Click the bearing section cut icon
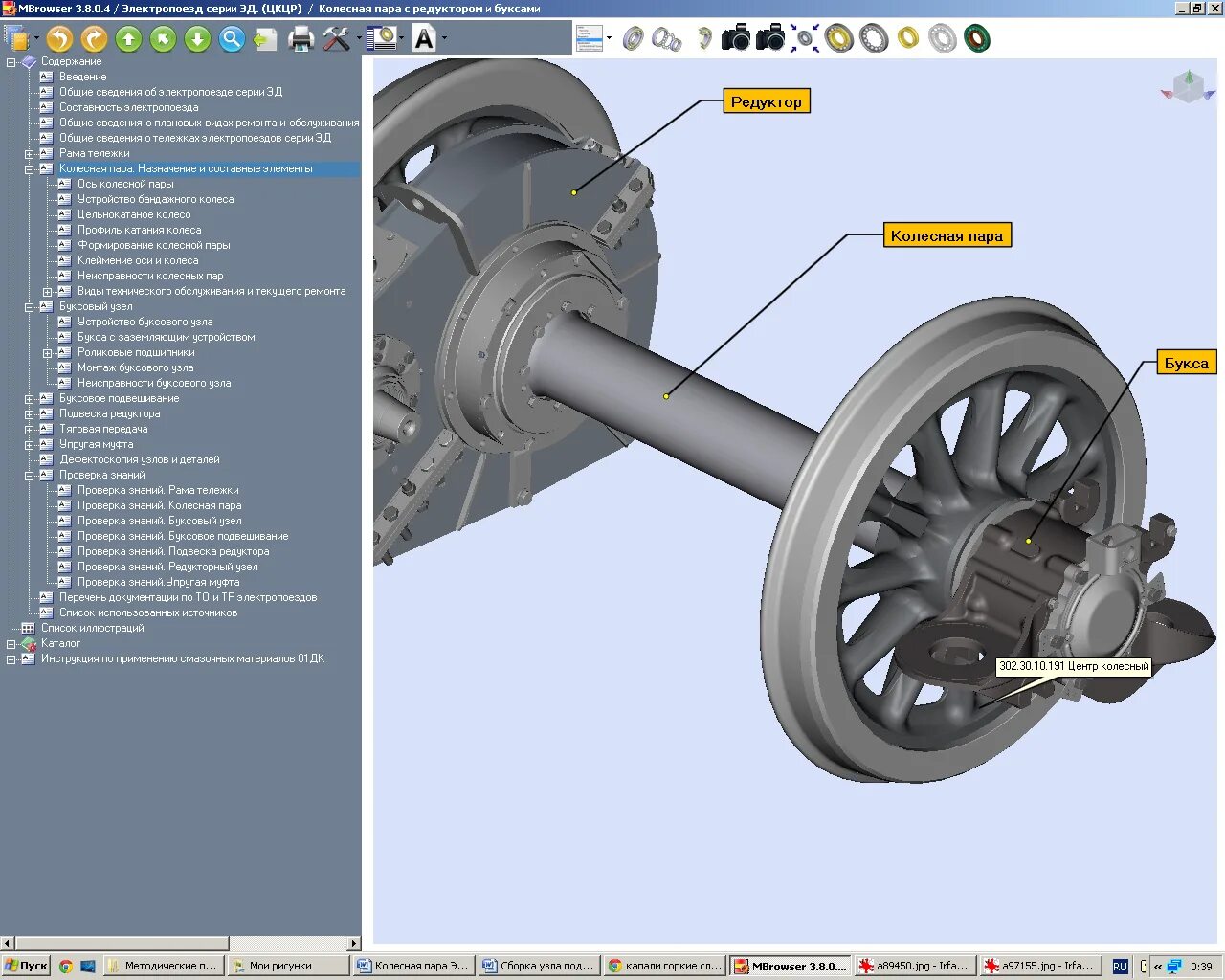The width and height of the screenshot is (1225, 980). (703, 38)
